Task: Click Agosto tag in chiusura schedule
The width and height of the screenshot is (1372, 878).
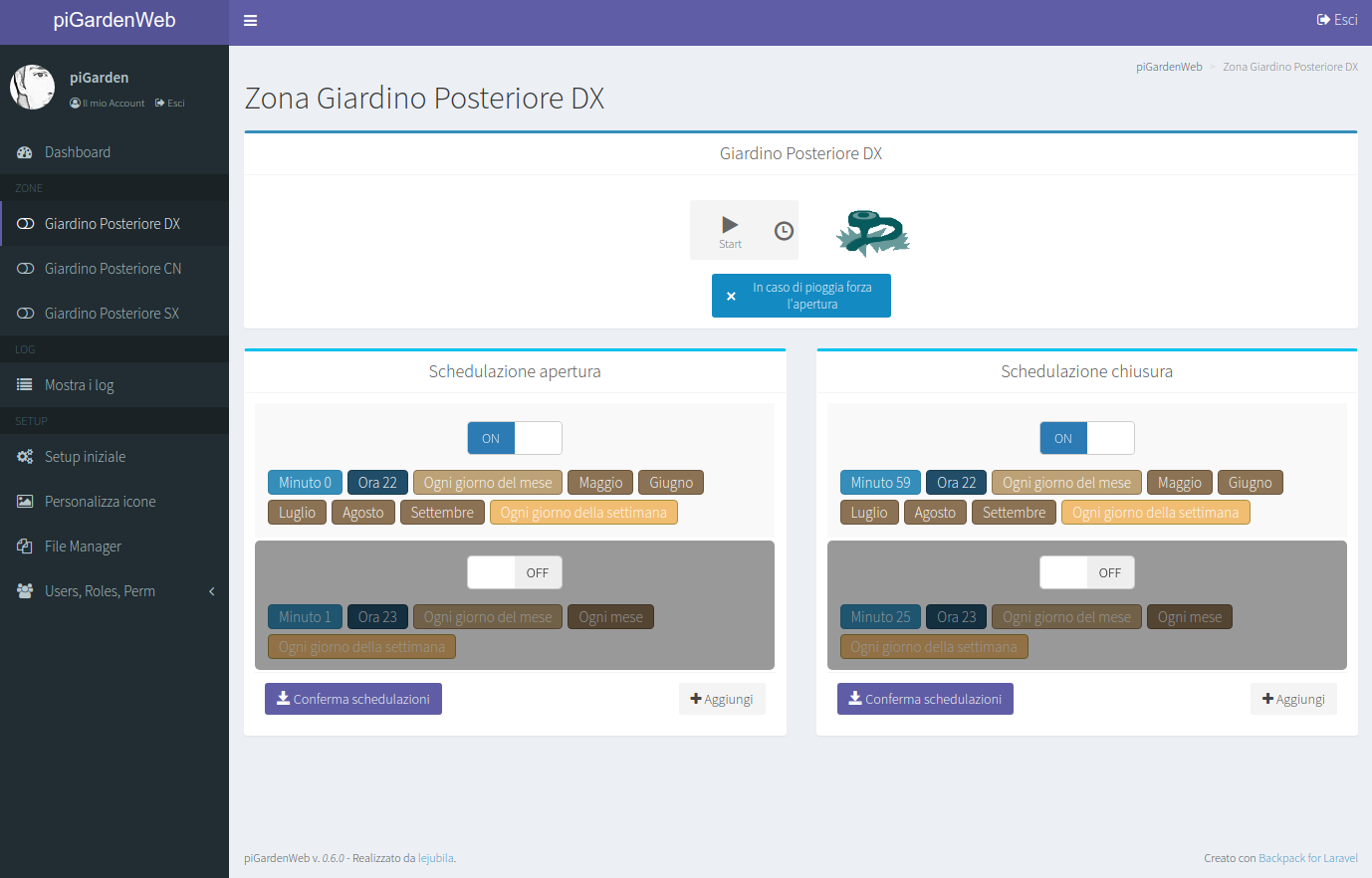Action: click(x=935, y=513)
